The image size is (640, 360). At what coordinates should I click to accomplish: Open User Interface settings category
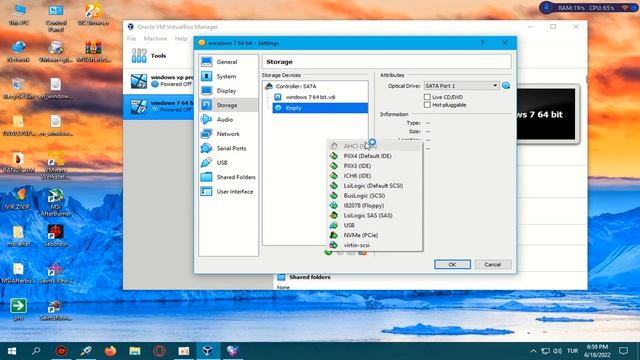228,191
